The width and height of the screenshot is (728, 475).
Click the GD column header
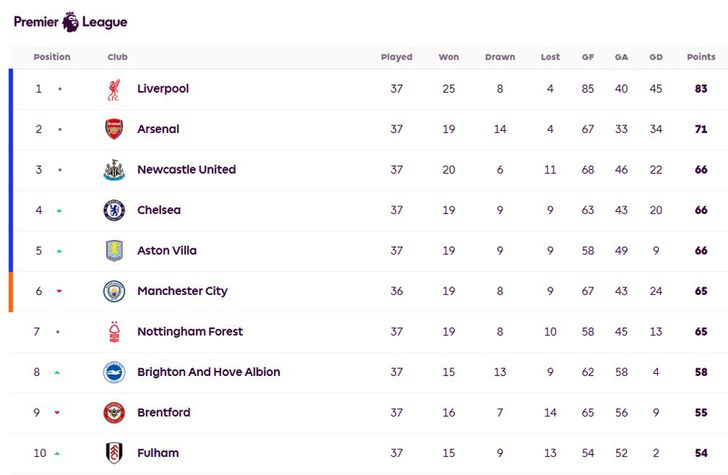(x=656, y=57)
